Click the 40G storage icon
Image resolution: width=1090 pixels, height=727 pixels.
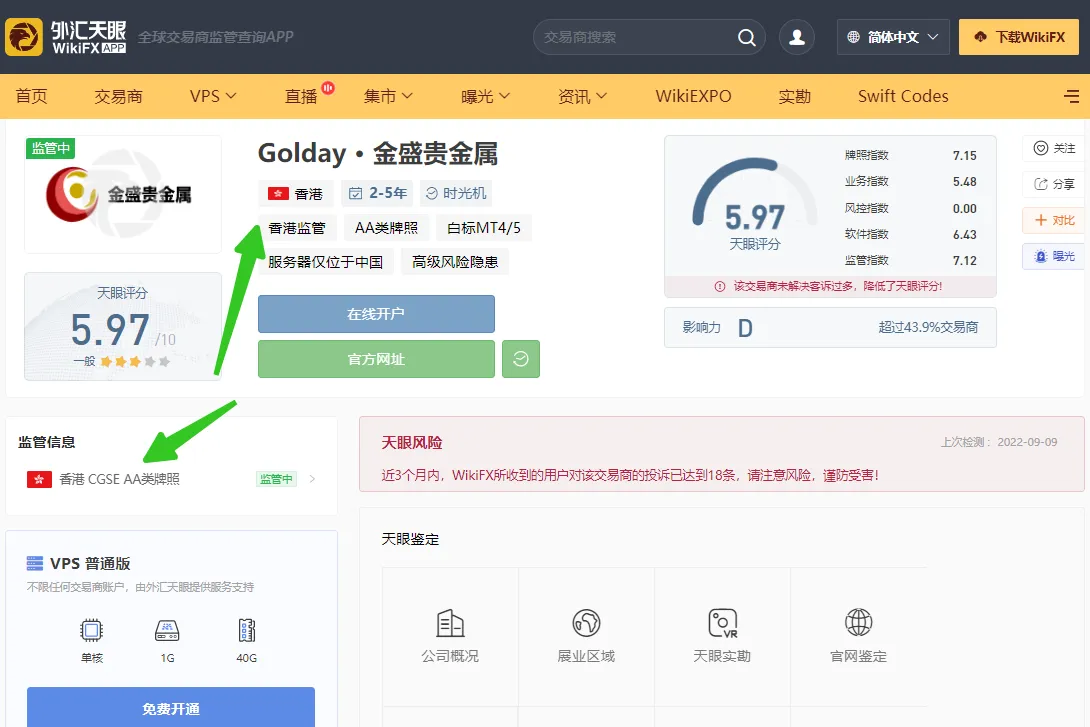click(x=247, y=630)
